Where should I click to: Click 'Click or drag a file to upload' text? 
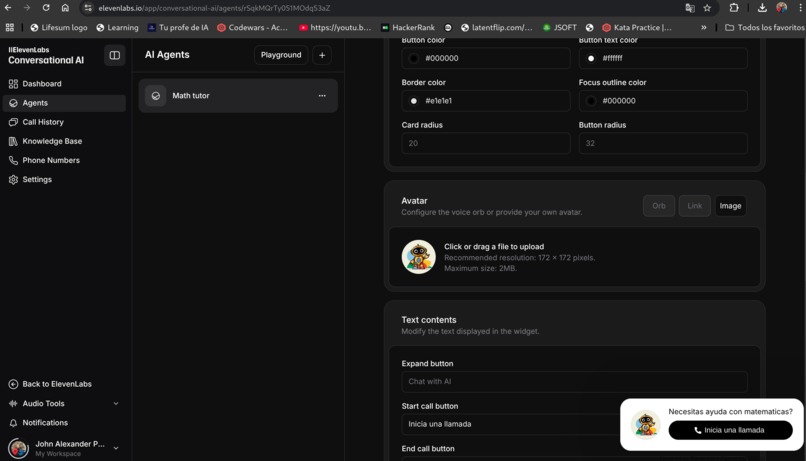click(493, 247)
